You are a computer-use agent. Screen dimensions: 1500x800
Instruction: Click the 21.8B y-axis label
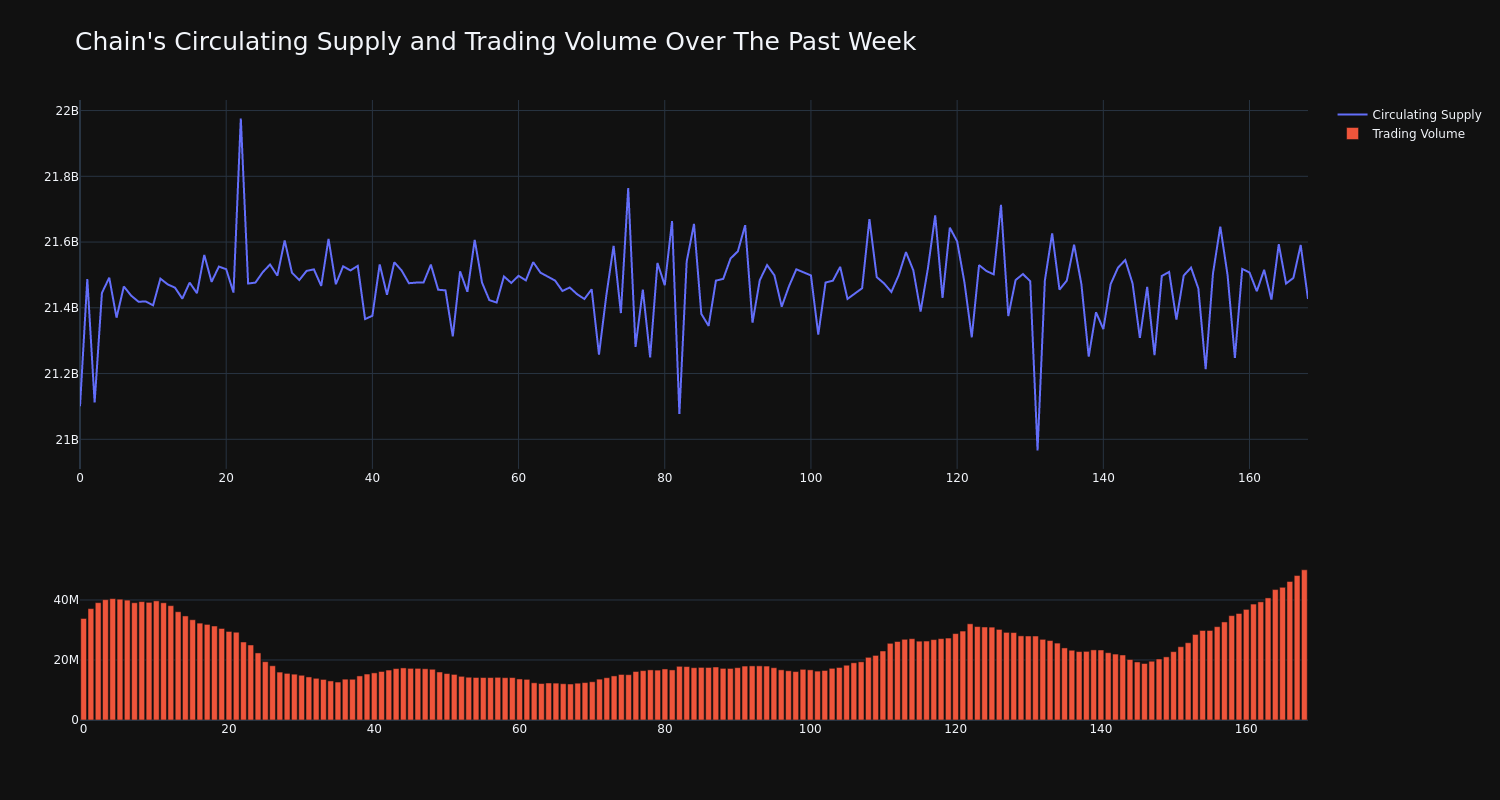pyautogui.click(x=61, y=177)
